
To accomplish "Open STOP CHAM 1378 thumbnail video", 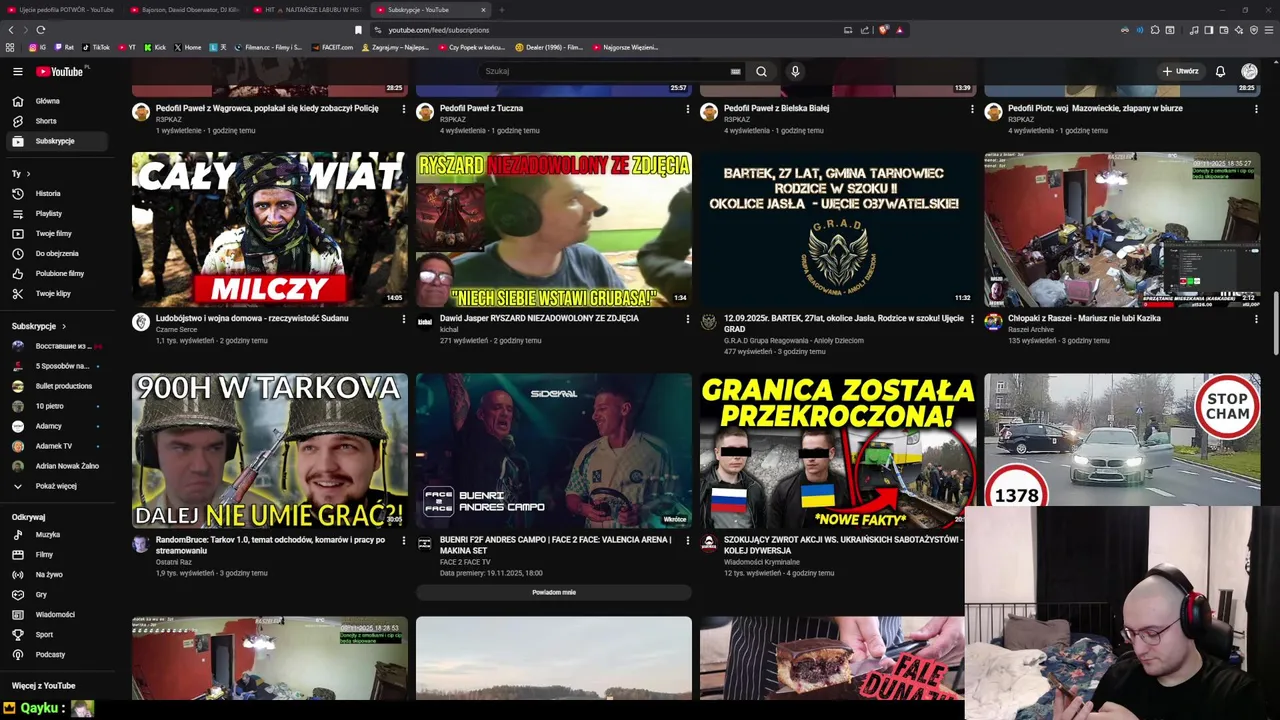I will click(1122, 440).
